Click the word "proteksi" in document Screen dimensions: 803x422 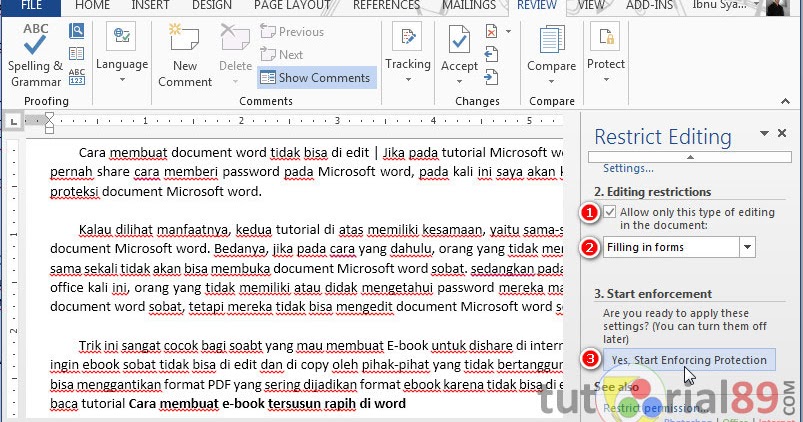(x=75, y=192)
